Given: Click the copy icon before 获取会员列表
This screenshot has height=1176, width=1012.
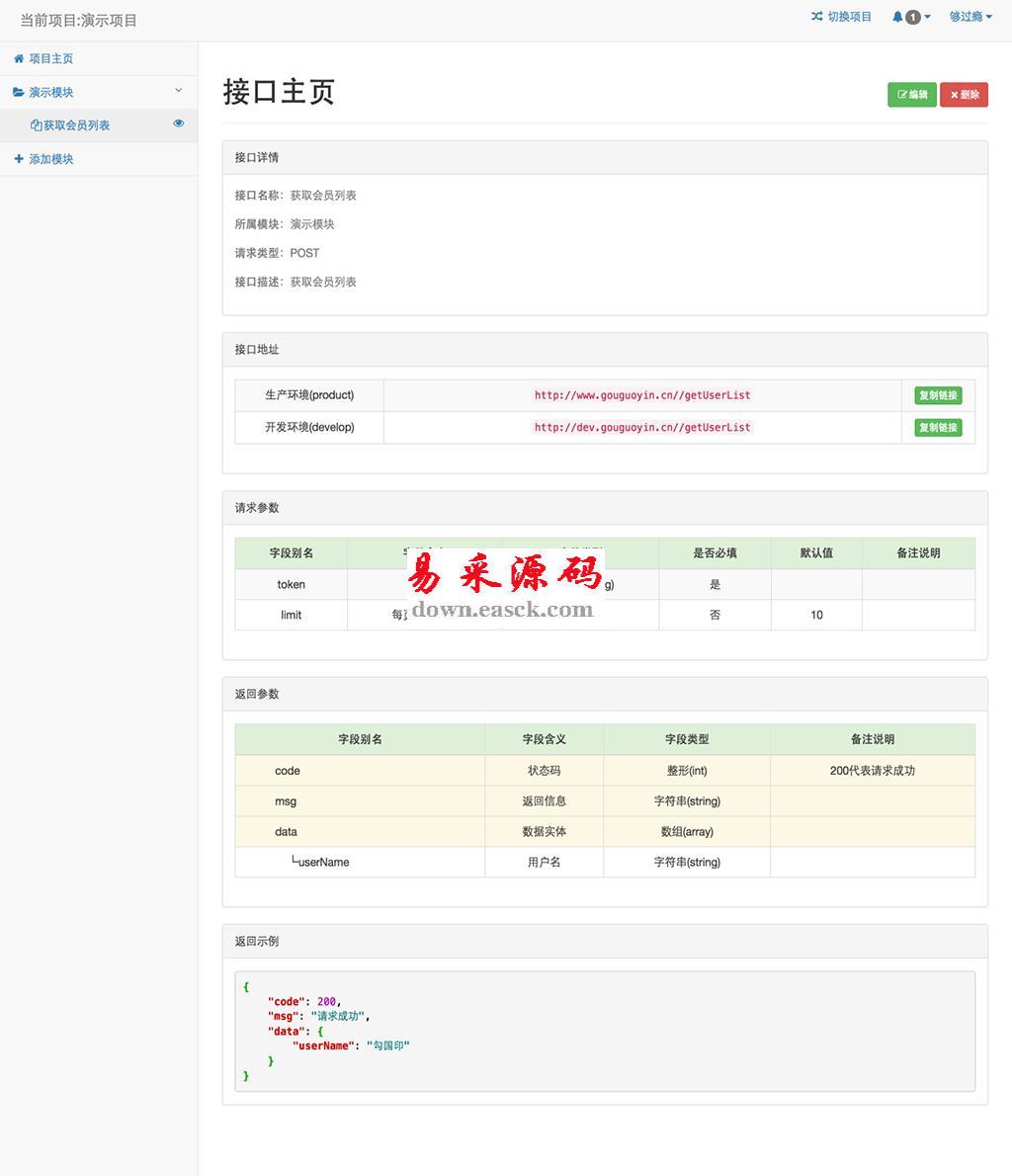Looking at the screenshot, I should [x=36, y=126].
